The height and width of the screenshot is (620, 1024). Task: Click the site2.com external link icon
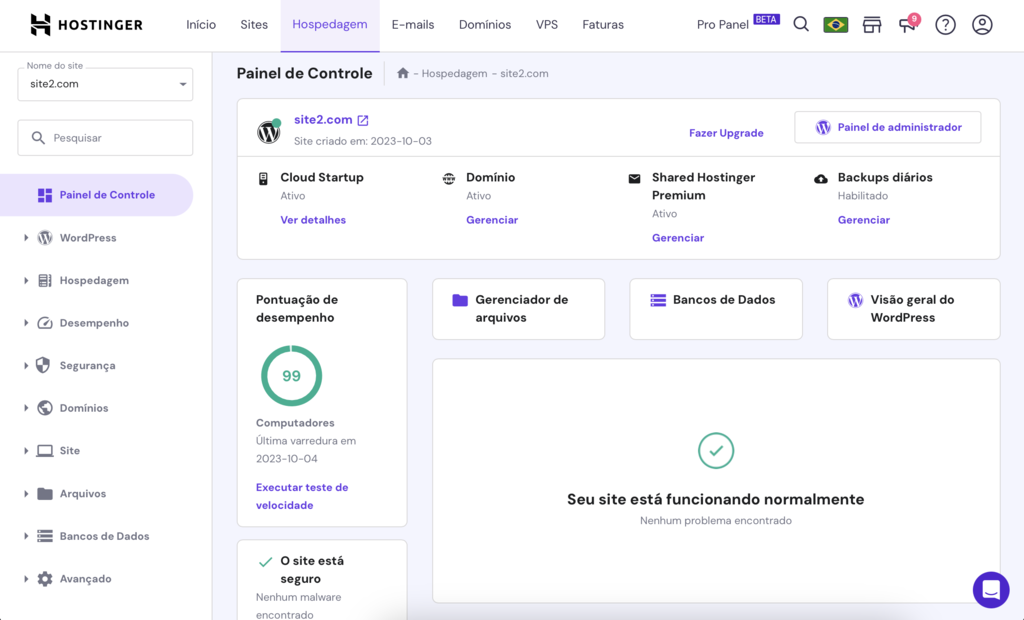[362, 119]
